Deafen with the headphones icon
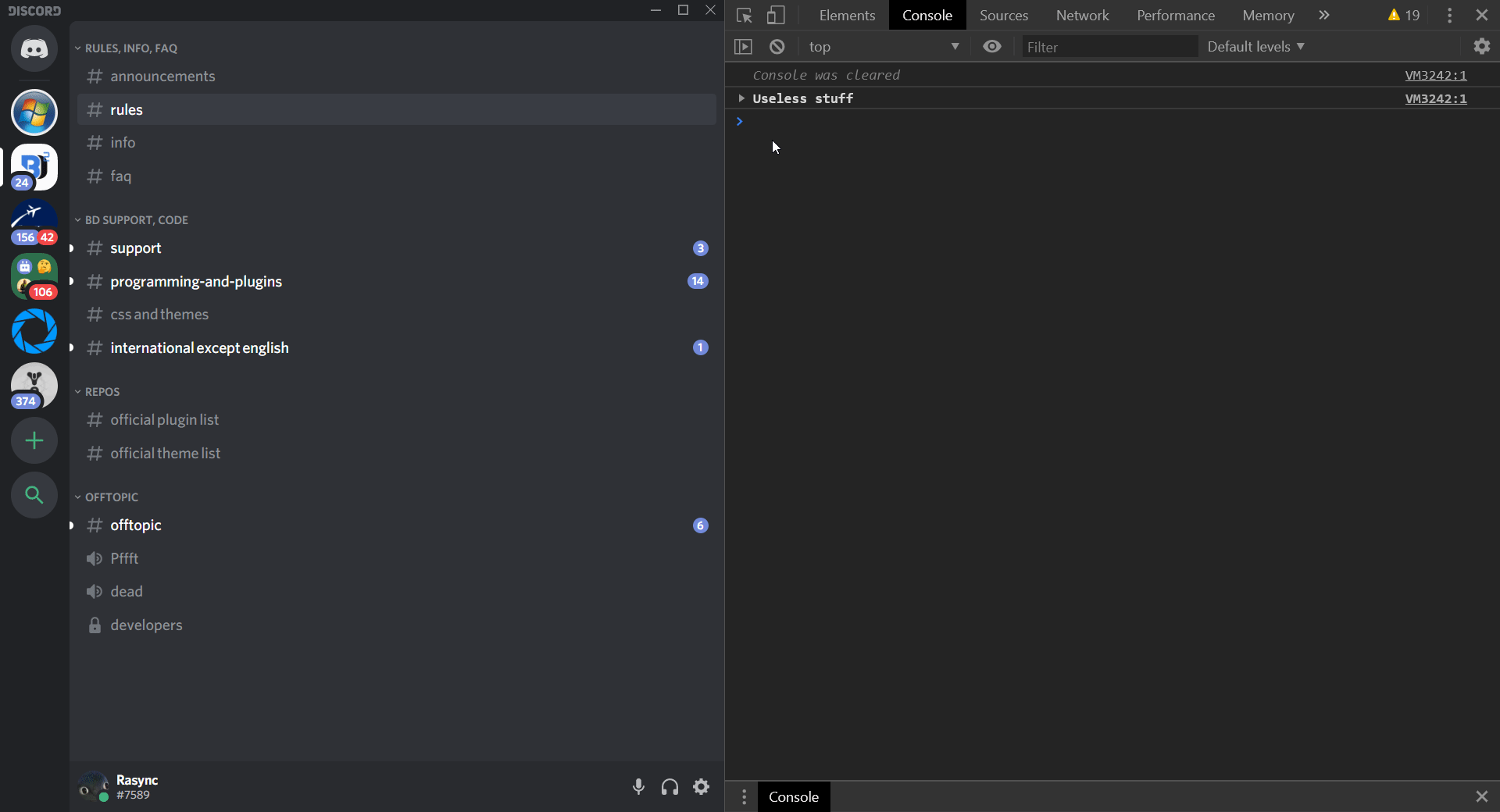Image resolution: width=1500 pixels, height=812 pixels. (x=670, y=787)
